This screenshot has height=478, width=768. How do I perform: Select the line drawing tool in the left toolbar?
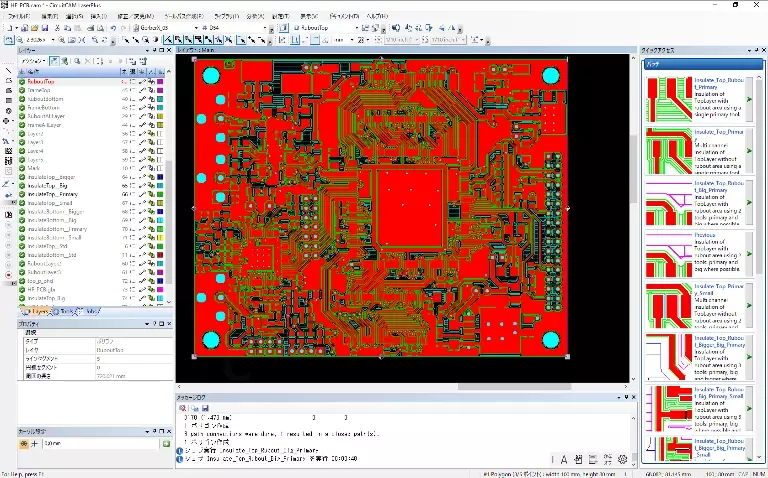point(8,70)
